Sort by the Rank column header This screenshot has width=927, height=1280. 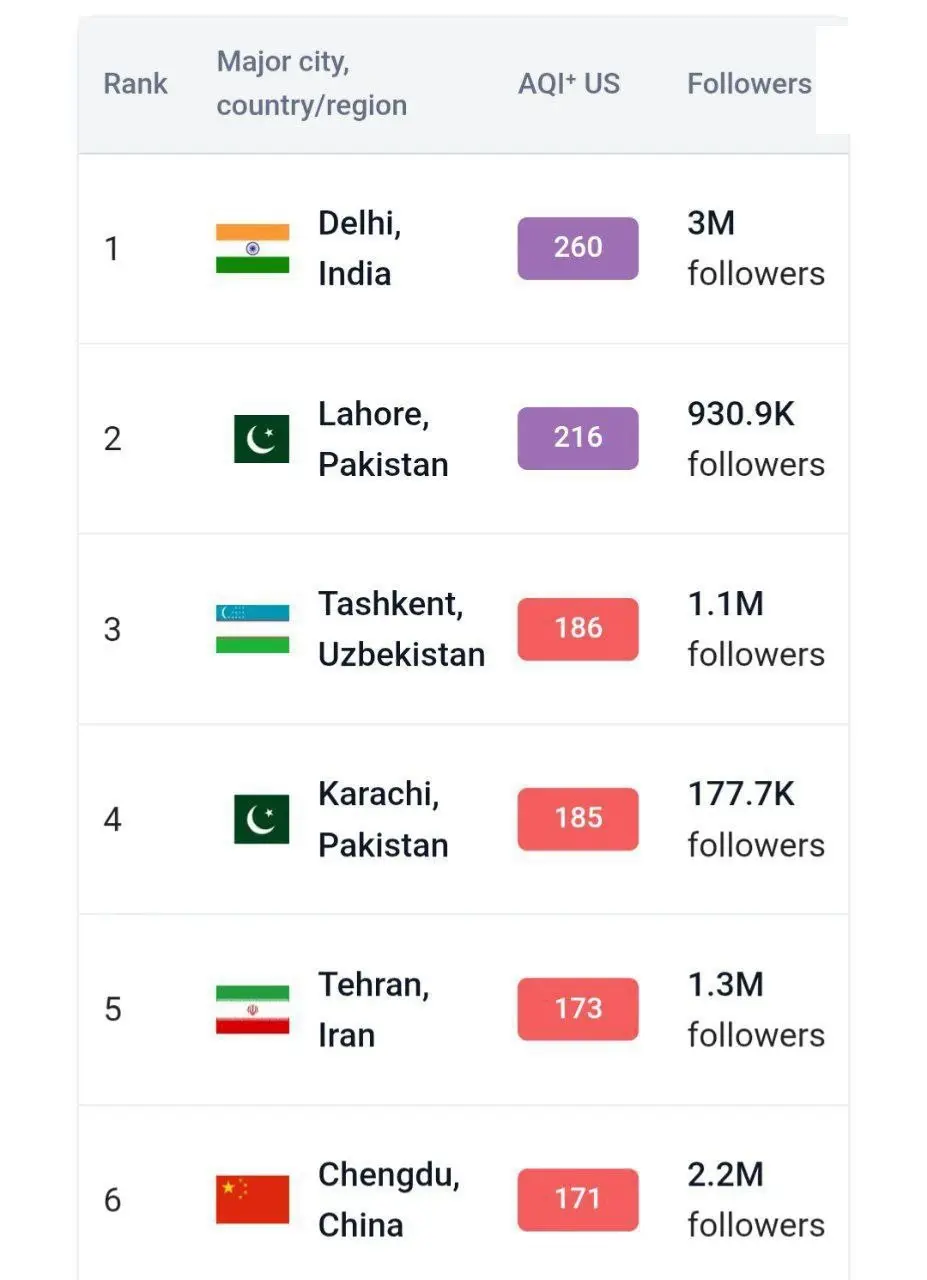(x=135, y=83)
